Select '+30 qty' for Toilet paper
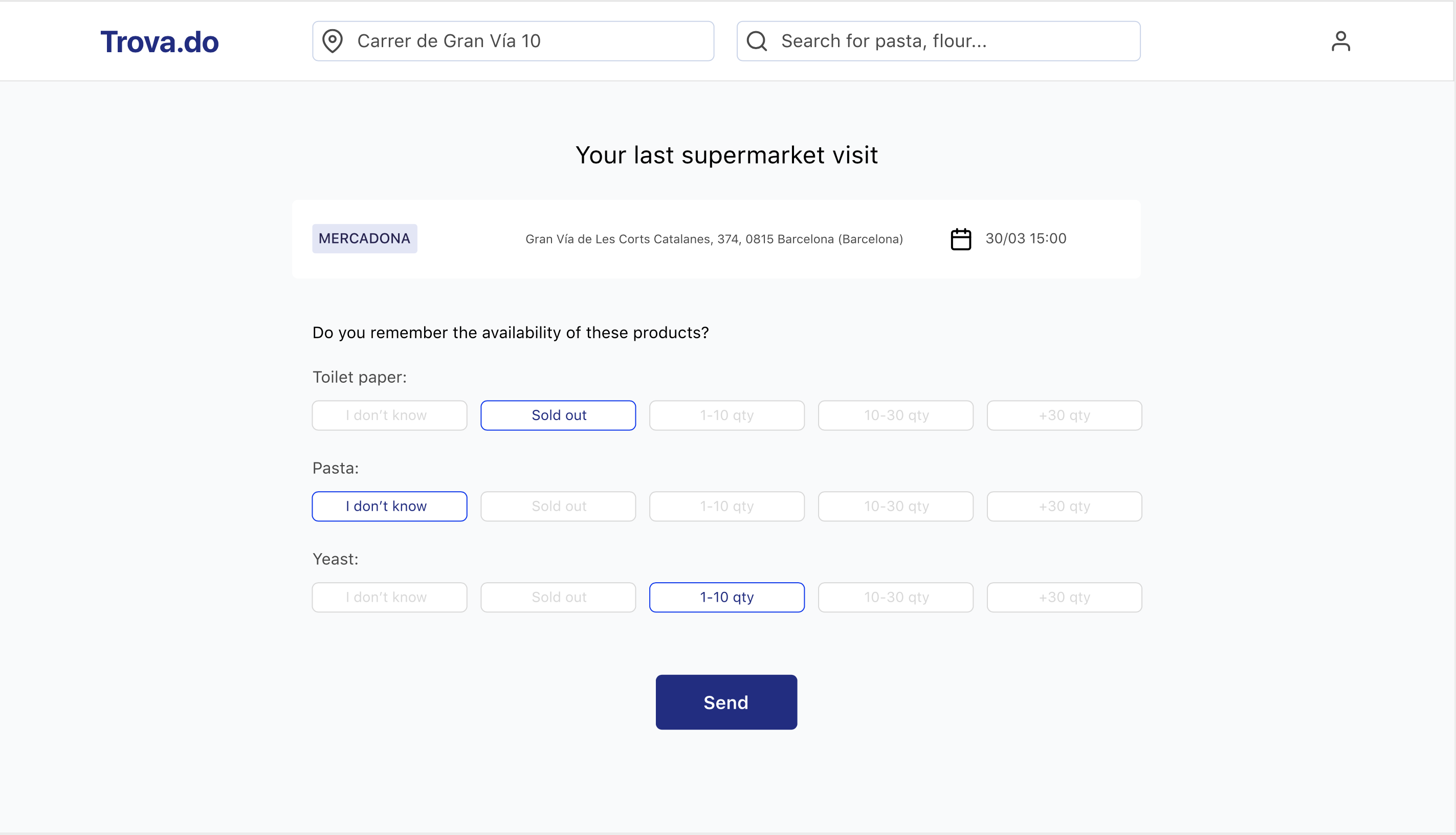The height and width of the screenshot is (835, 1456). pos(1064,415)
